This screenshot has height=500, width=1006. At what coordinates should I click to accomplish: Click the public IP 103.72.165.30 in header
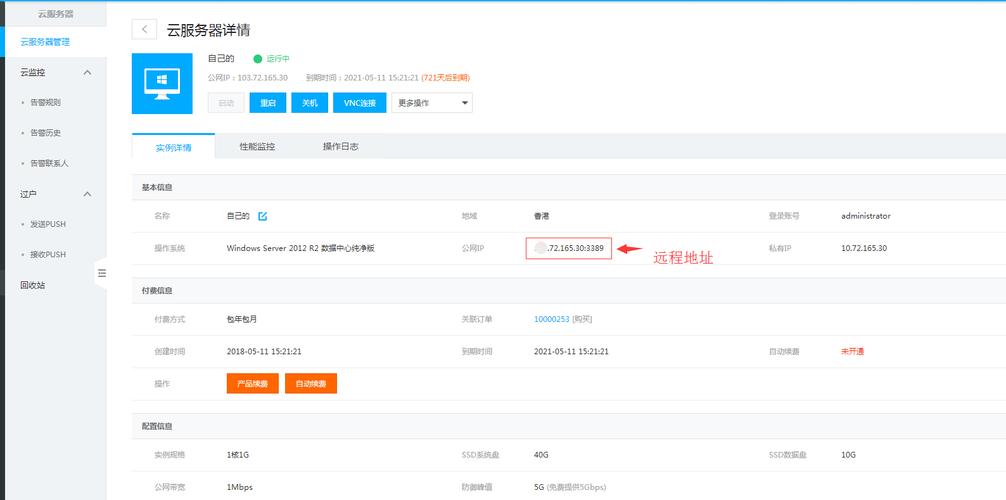click(x=262, y=78)
